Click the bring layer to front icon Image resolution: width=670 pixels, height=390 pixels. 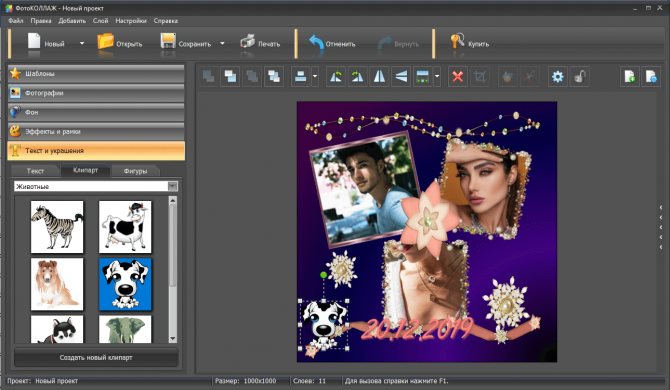point(230,76)
